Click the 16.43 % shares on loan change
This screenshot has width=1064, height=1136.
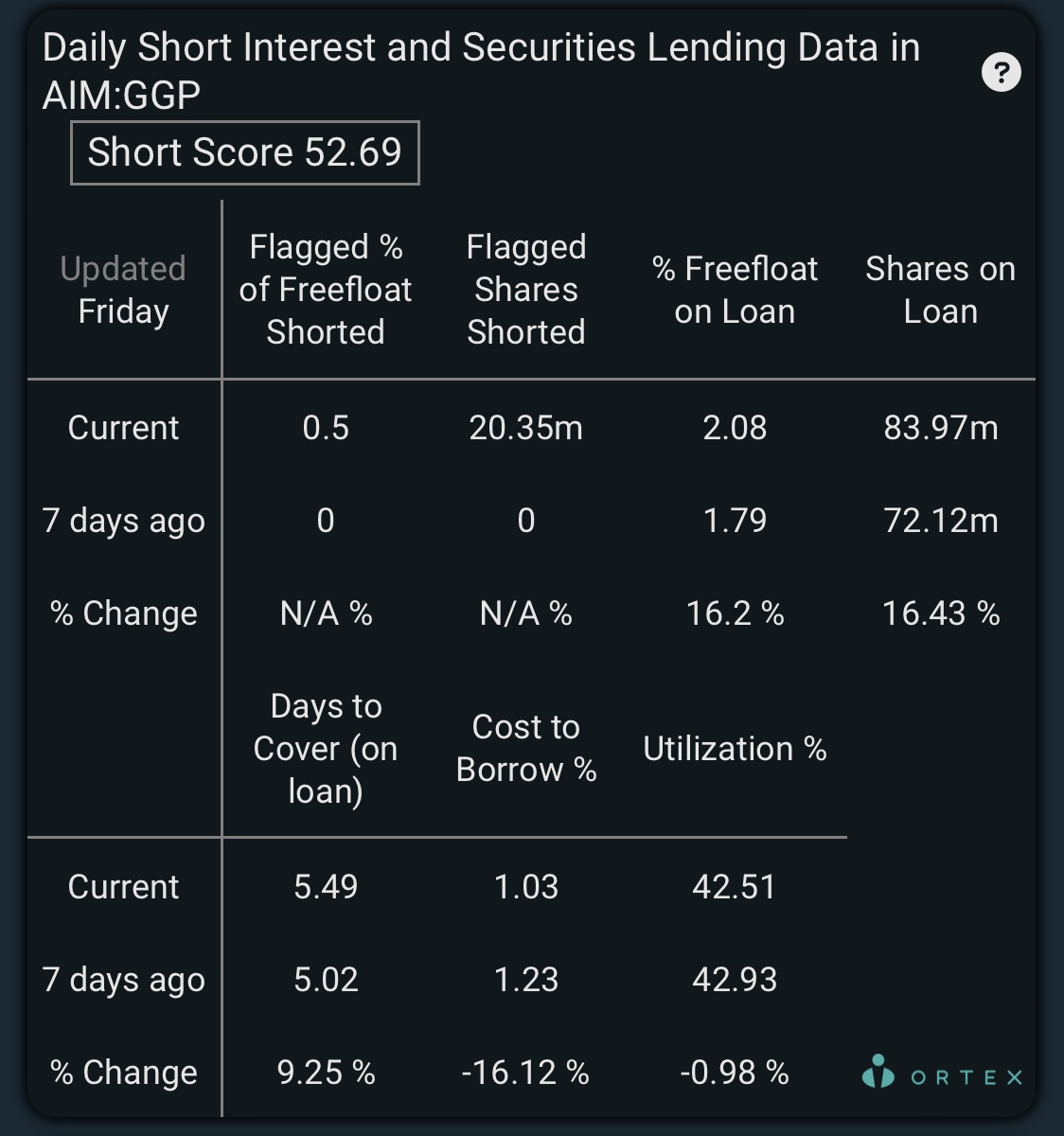(941, 613)
